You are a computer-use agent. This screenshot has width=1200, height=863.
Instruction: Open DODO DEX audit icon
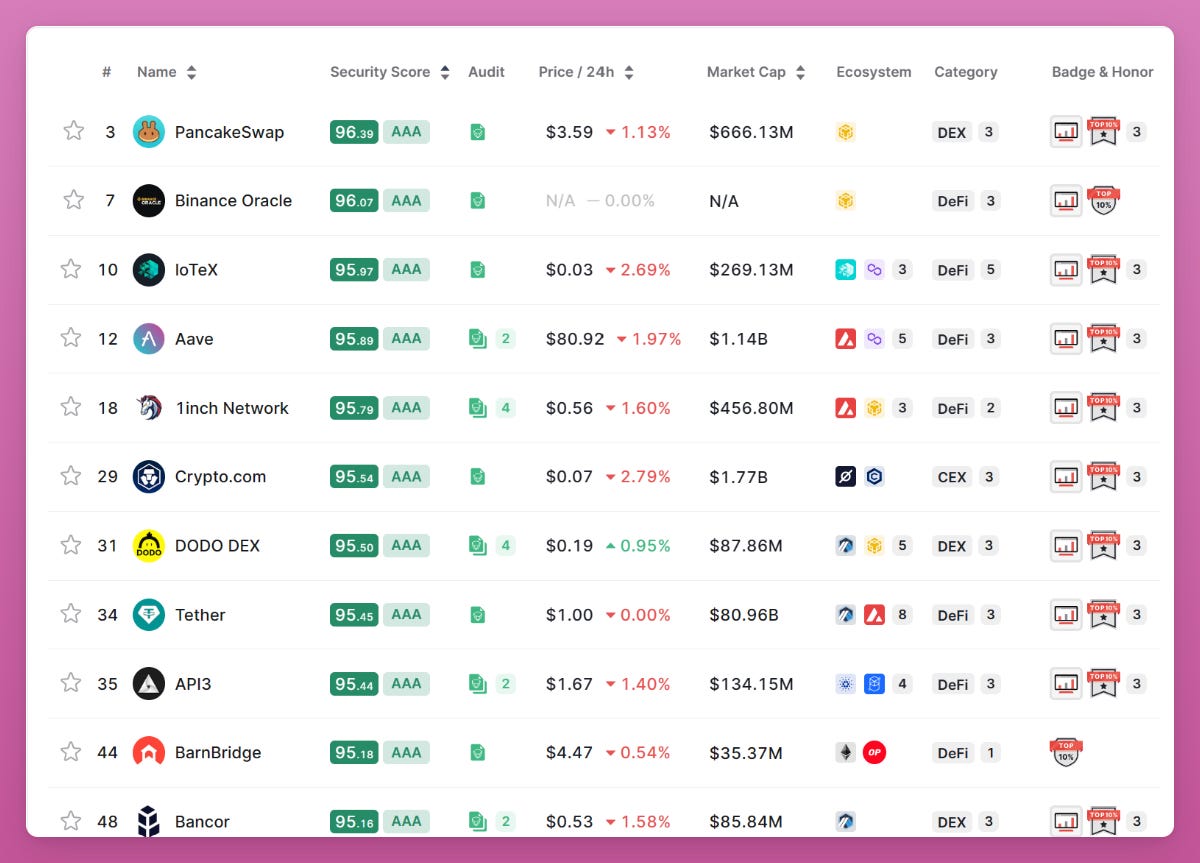478,545
